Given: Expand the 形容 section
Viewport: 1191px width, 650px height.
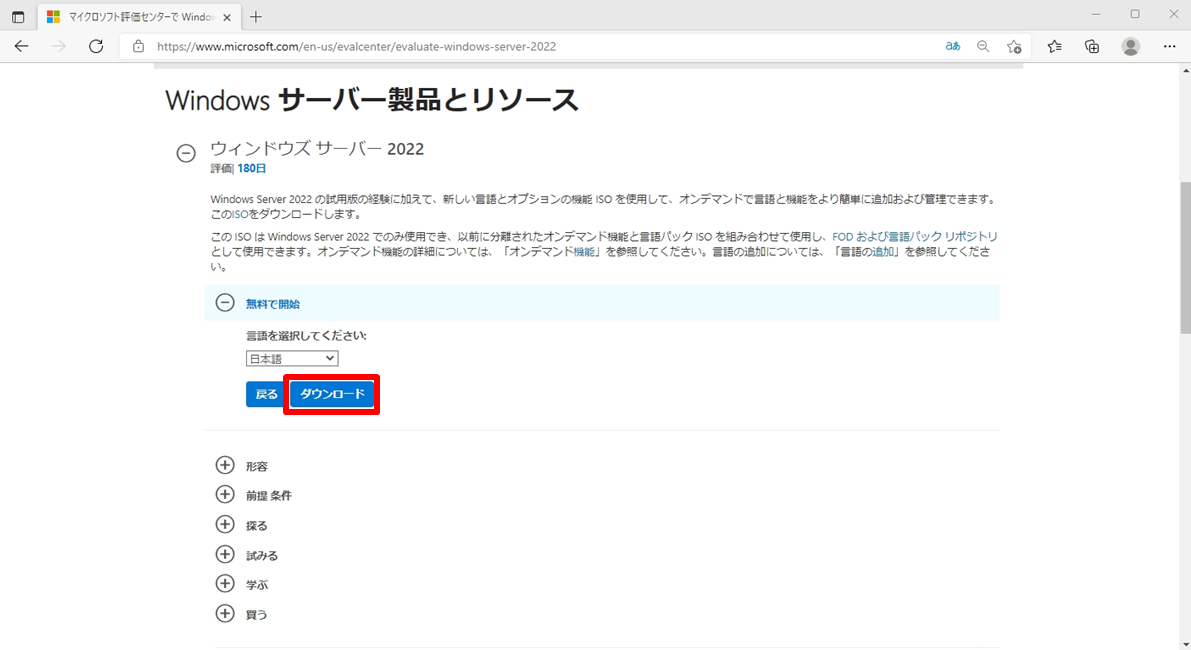Looking at the screenshot, I should tap(225, 465).
